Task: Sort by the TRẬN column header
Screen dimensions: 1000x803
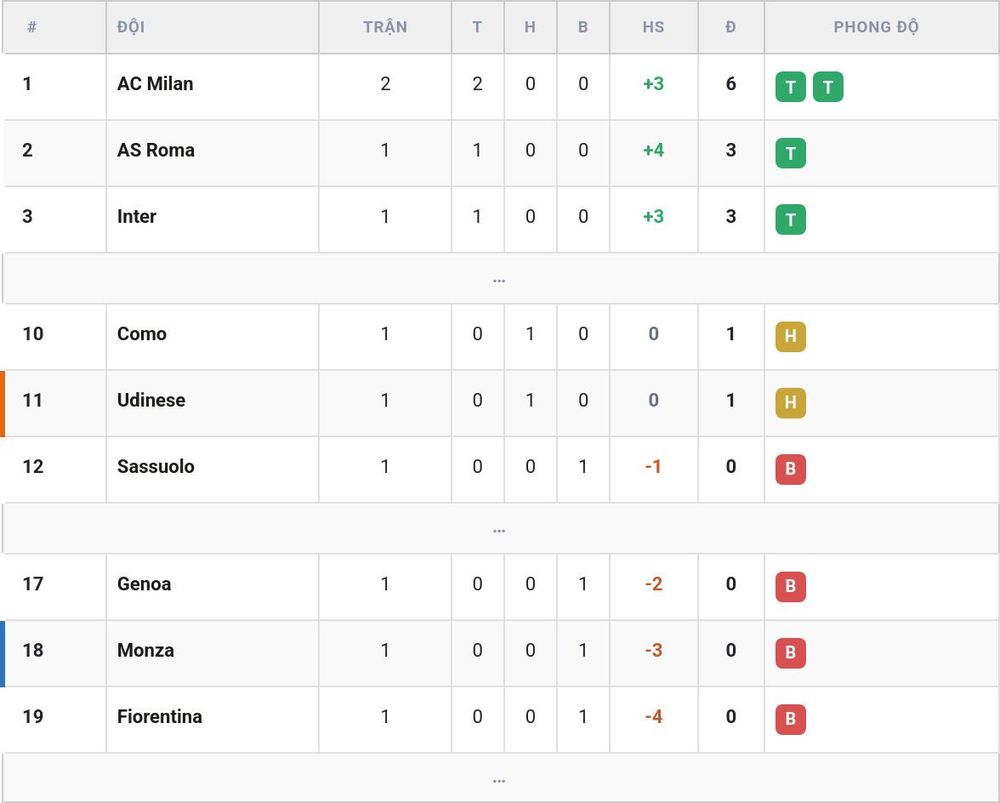Action: (385, 27)
